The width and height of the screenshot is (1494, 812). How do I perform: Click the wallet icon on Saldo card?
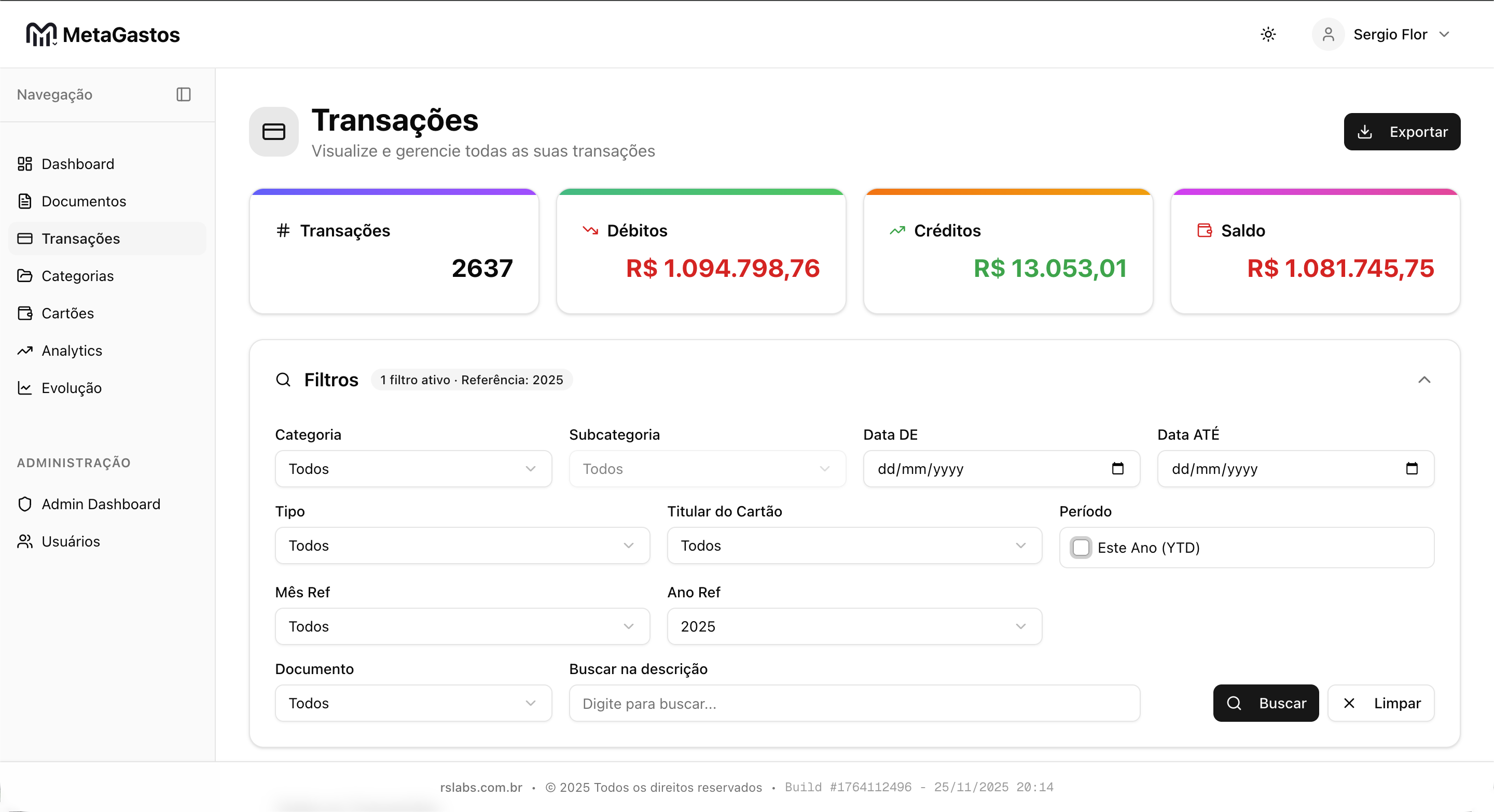(x=1205, y=230)
